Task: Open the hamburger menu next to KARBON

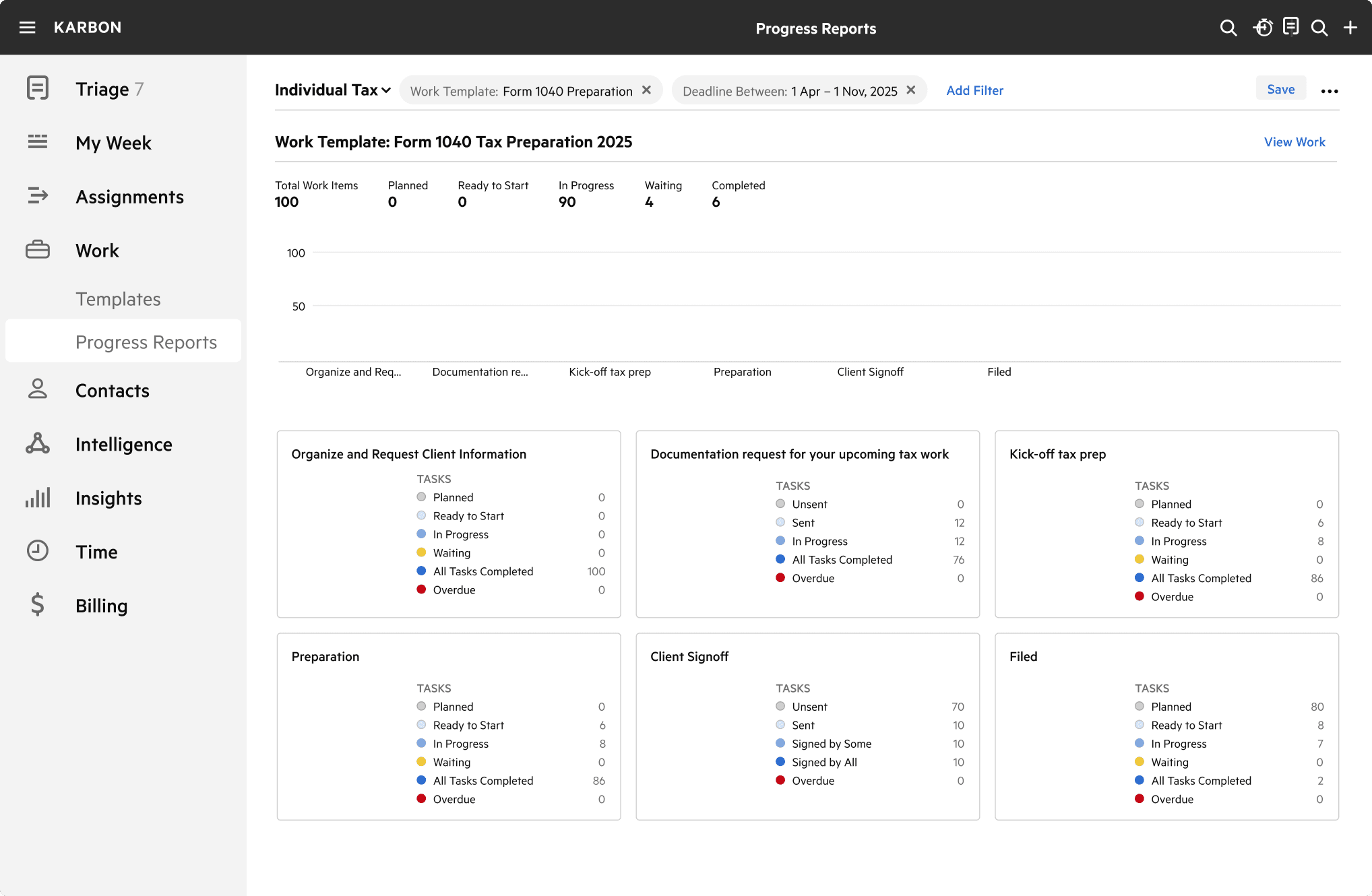Action: tap(27, 28)
